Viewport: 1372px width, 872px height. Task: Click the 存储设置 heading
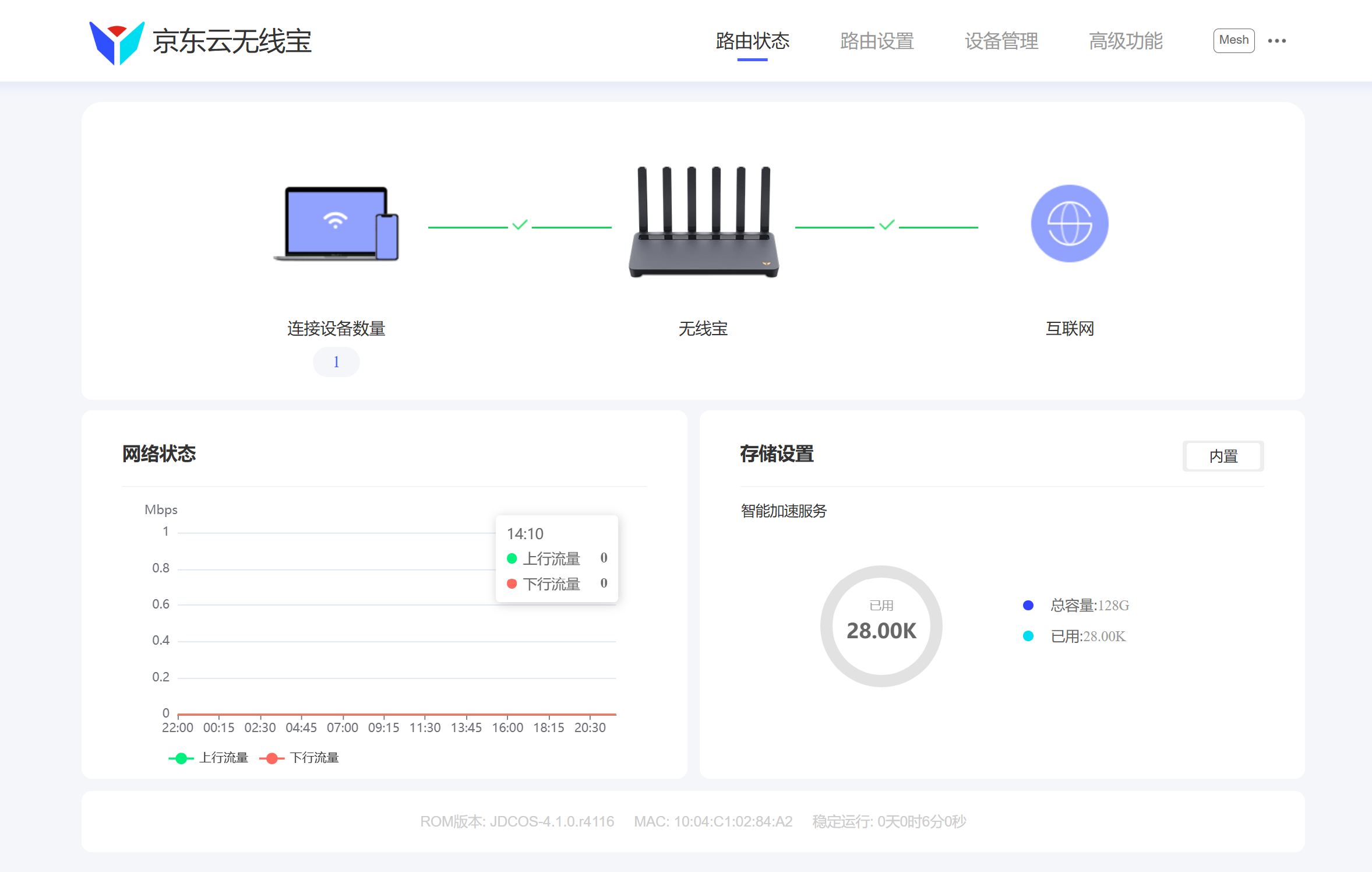(x=777, y=453)
